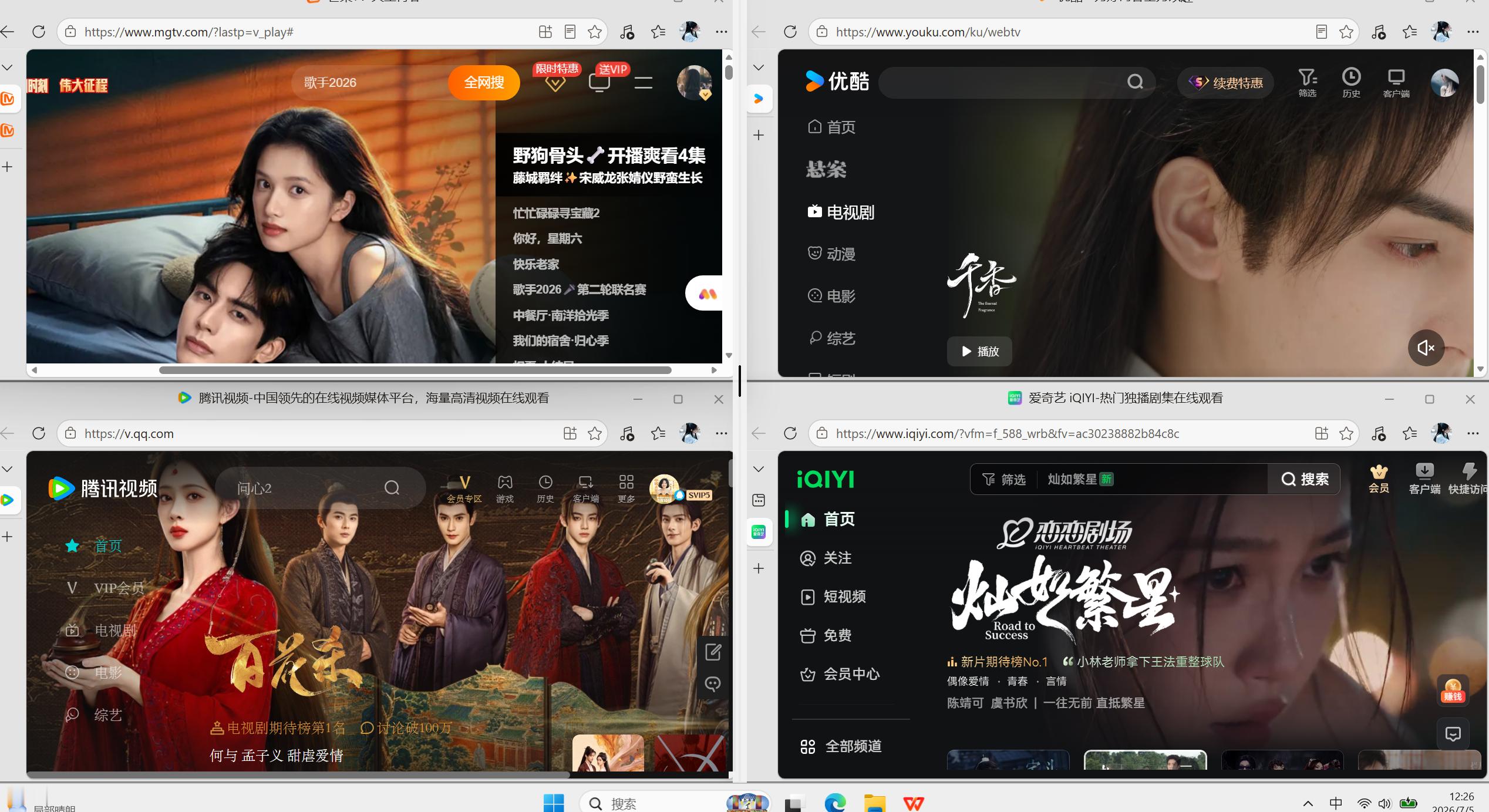Add a new tab in the MGTV window sidebar

coord(8,167)
